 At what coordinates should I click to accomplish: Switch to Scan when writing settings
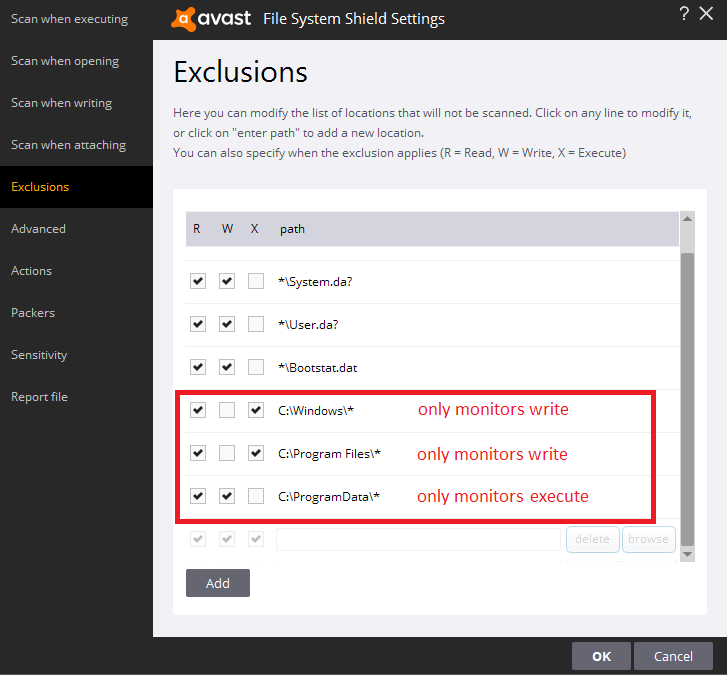click(x=61, y=103)
